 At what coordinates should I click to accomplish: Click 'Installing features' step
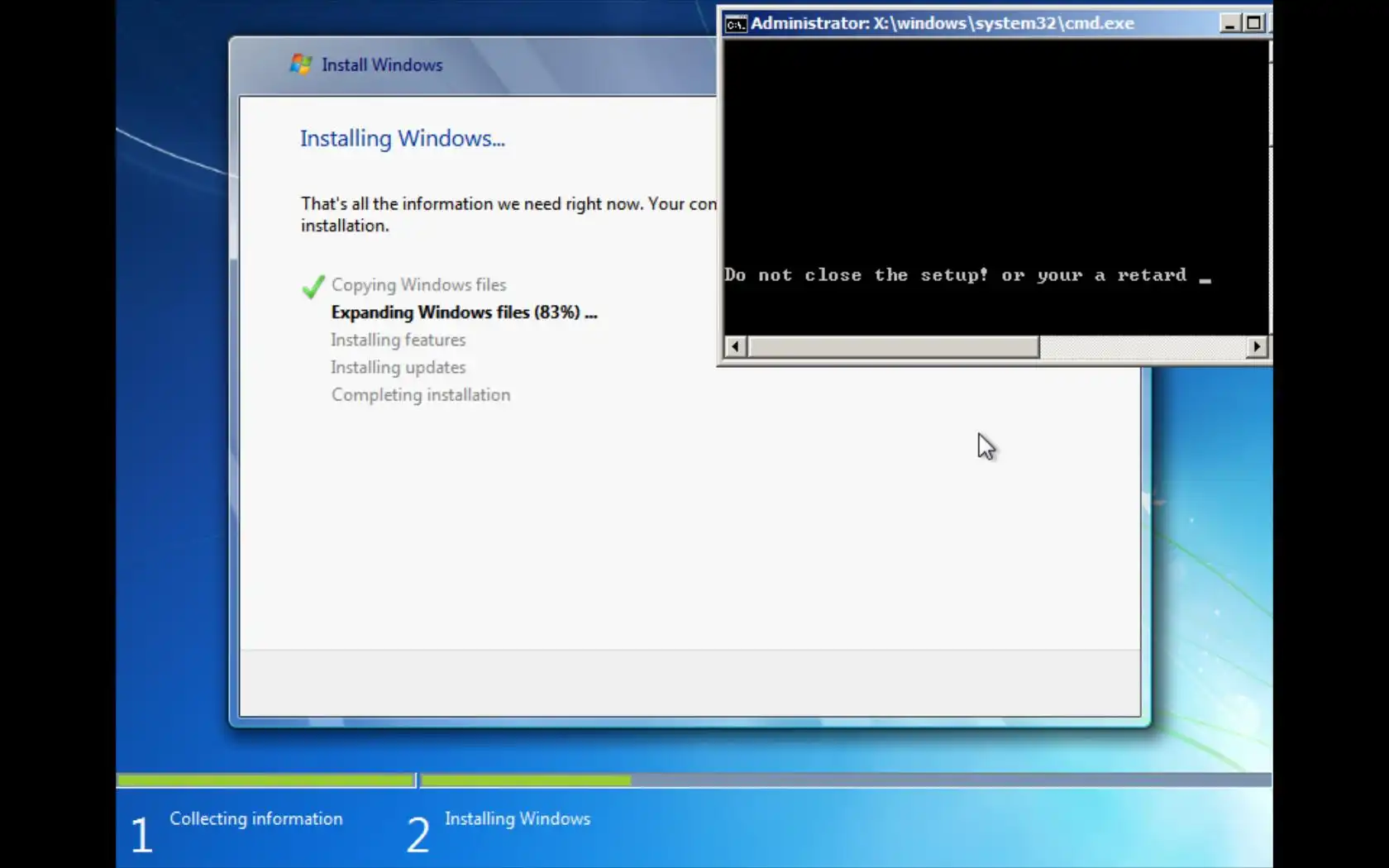[399, 340]
